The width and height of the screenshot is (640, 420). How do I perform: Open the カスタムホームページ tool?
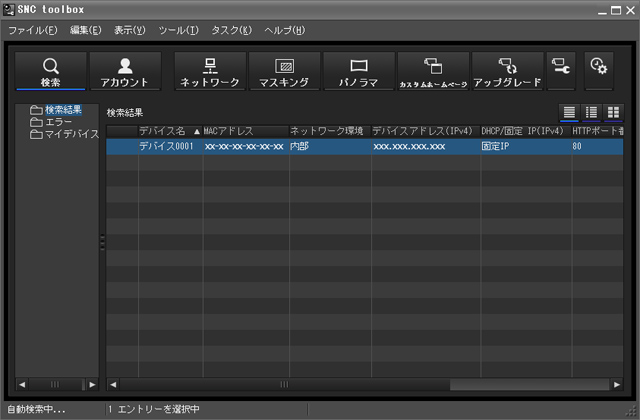tap(432, 71)
